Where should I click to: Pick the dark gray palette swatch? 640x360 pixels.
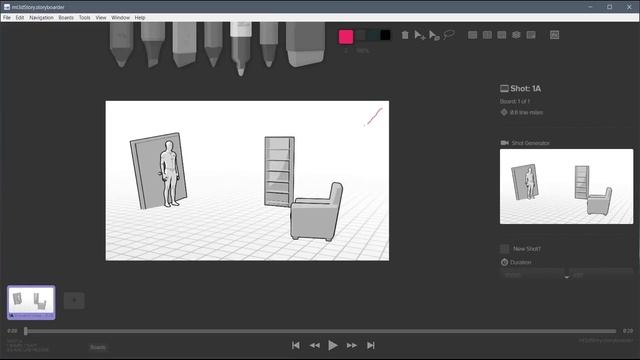[x=361, y=35]
